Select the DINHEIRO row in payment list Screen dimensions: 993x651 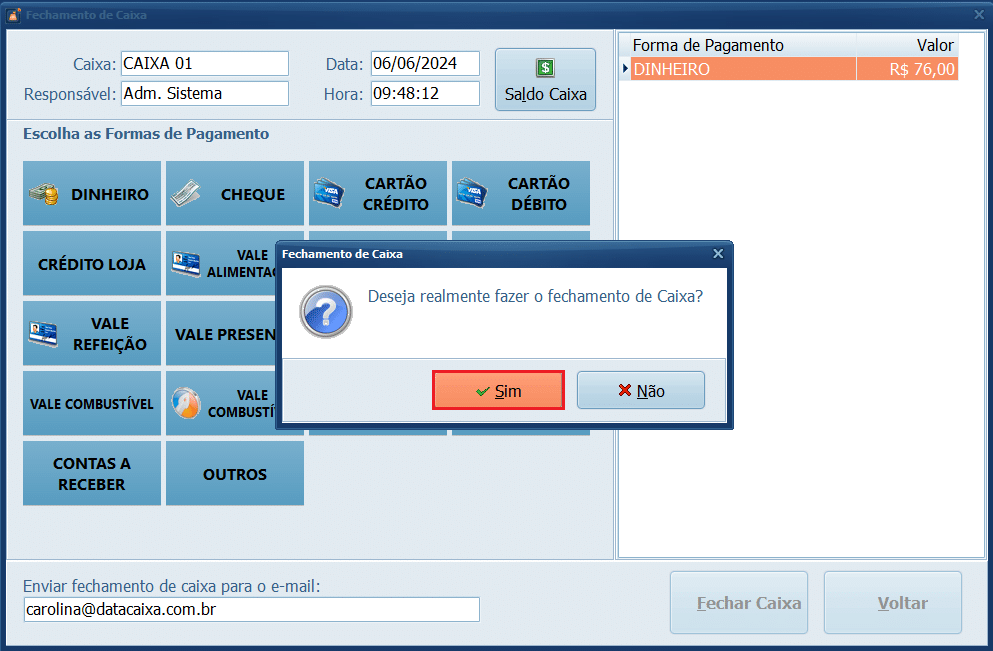coord(740,70)
